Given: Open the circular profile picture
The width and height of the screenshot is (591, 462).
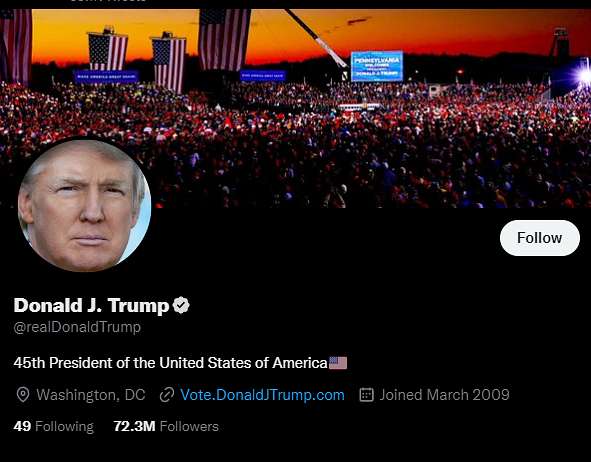Looking at the screenshot, I should click(x=84, y=205).
